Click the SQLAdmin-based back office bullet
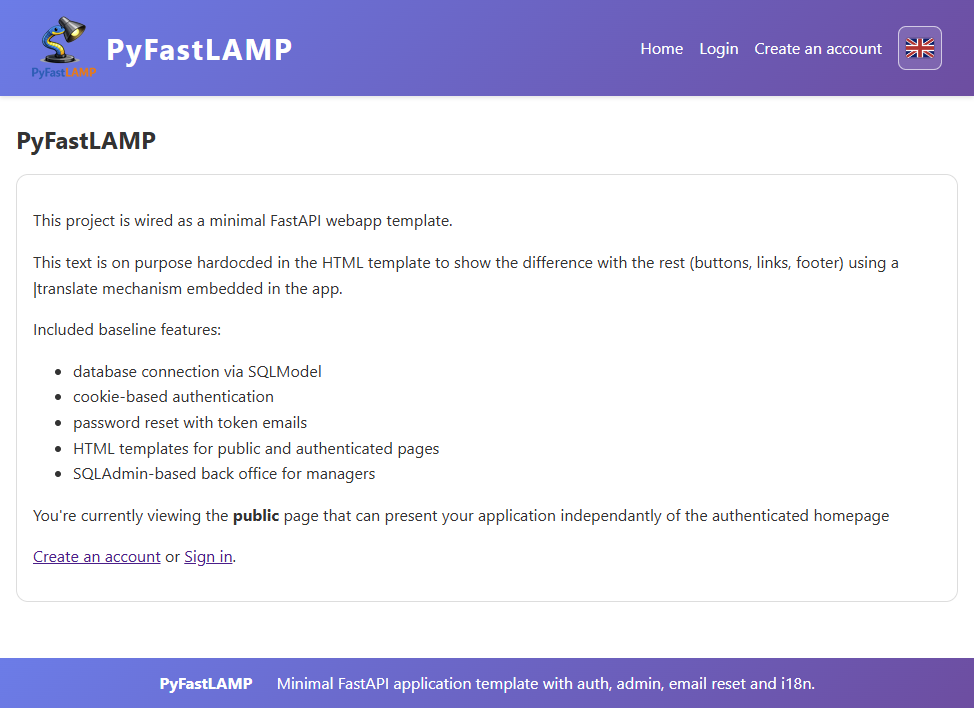The image size is (974, 708). [224, 474]
